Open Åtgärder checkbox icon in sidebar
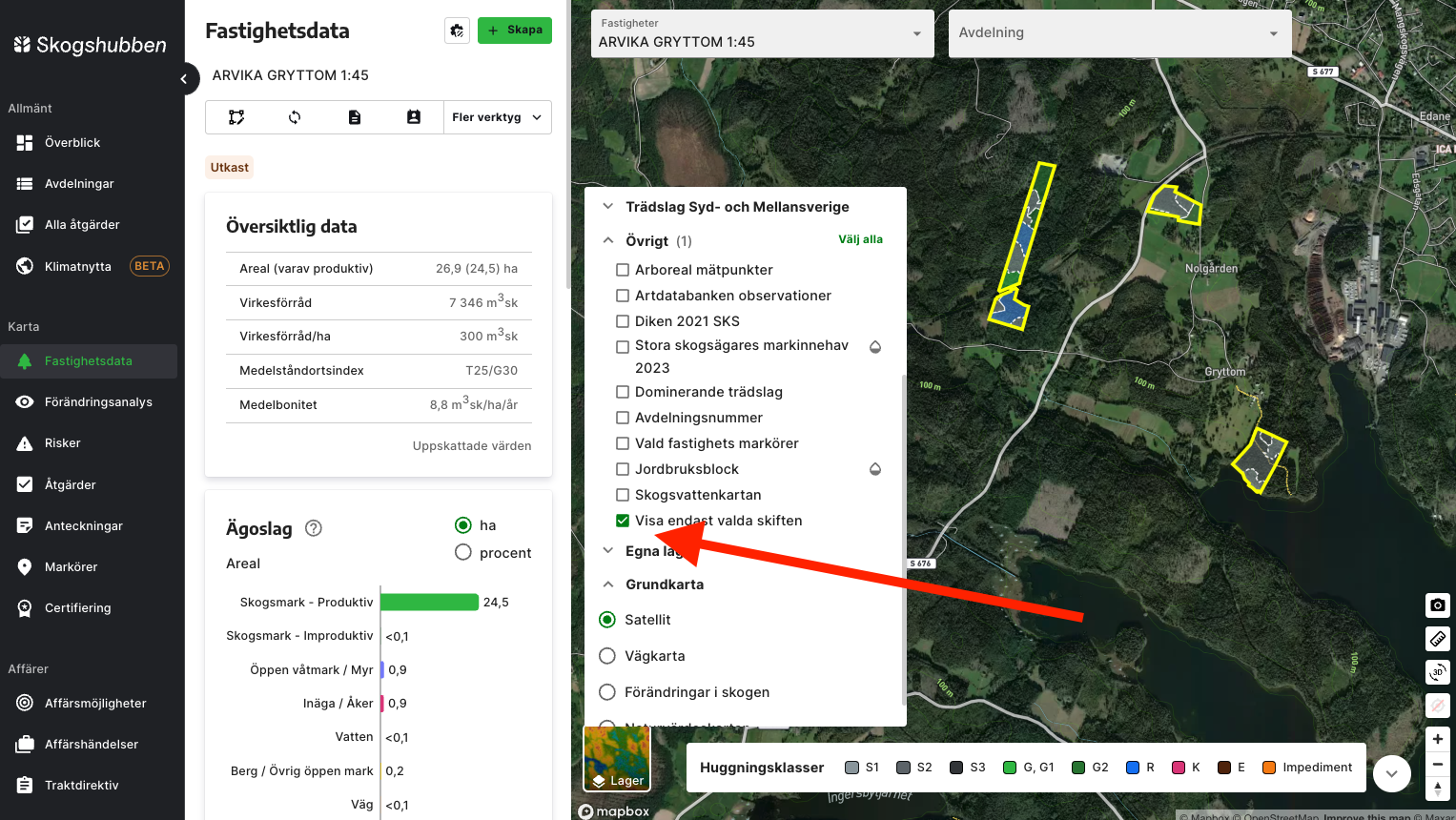The width and height of the screenshot is (1456, 820). 25,484
